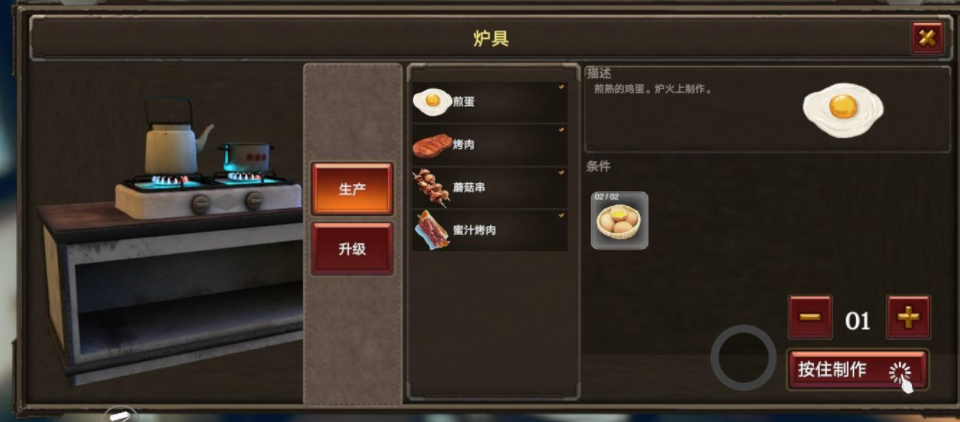Select the fried egg icon in recipe list

click(433, 102)
